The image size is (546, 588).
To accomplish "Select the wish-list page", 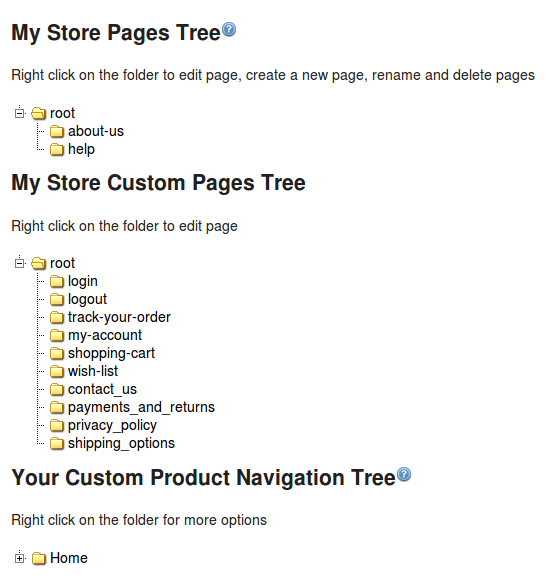I will tap(93, 371).
